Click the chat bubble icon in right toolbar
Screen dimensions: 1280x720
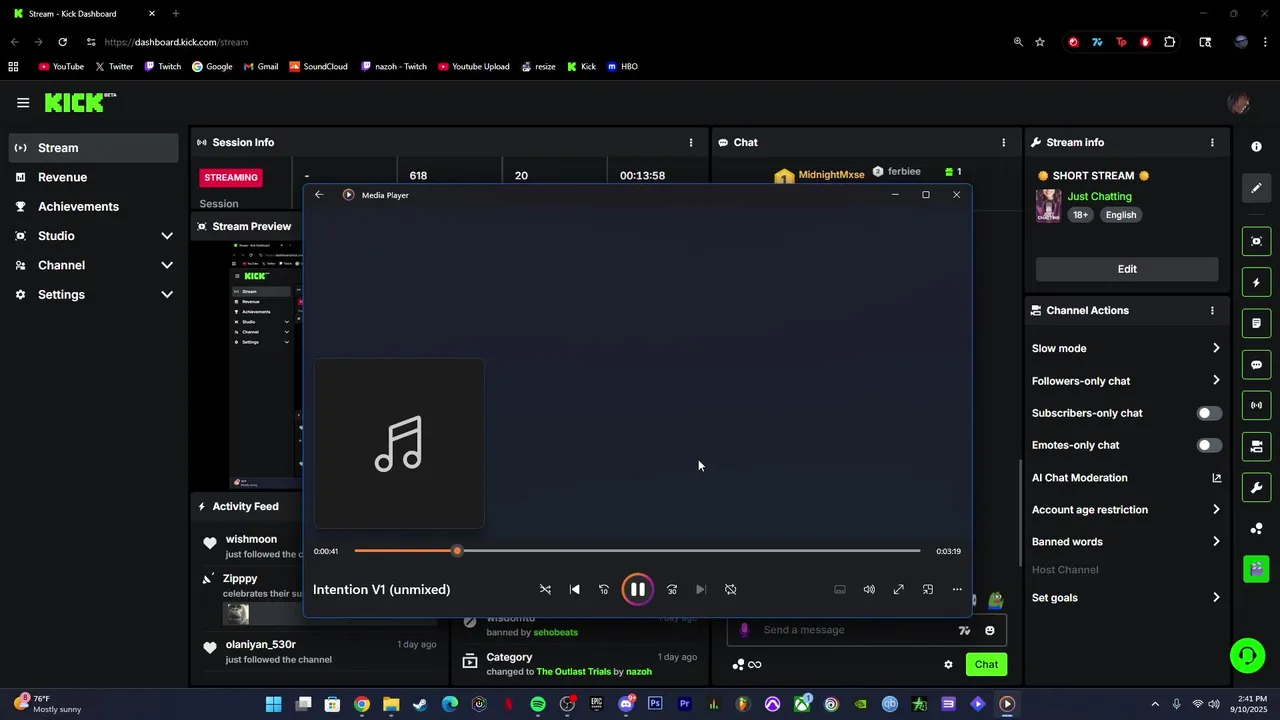1257,365
